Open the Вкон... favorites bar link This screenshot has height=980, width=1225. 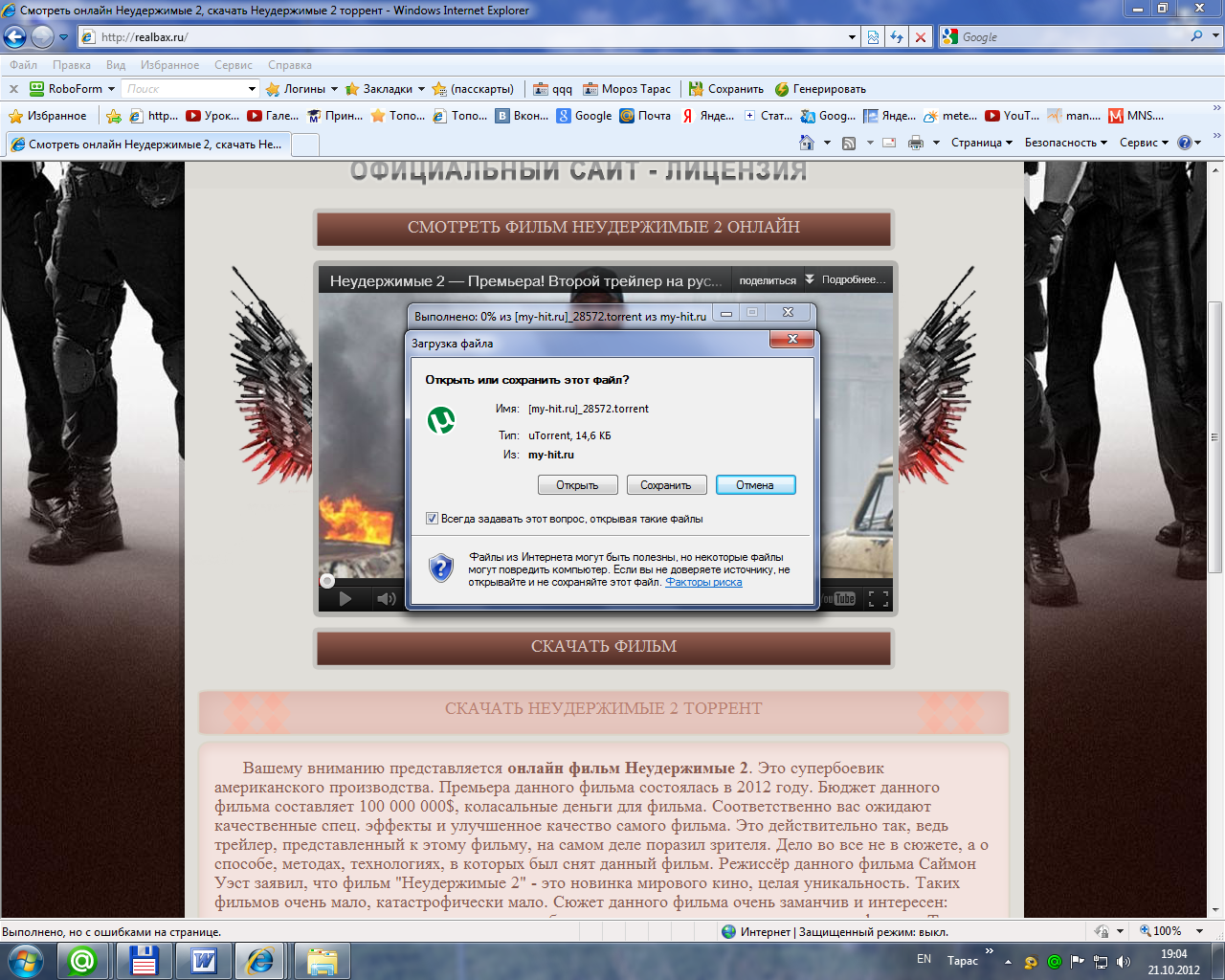point(522,116)
